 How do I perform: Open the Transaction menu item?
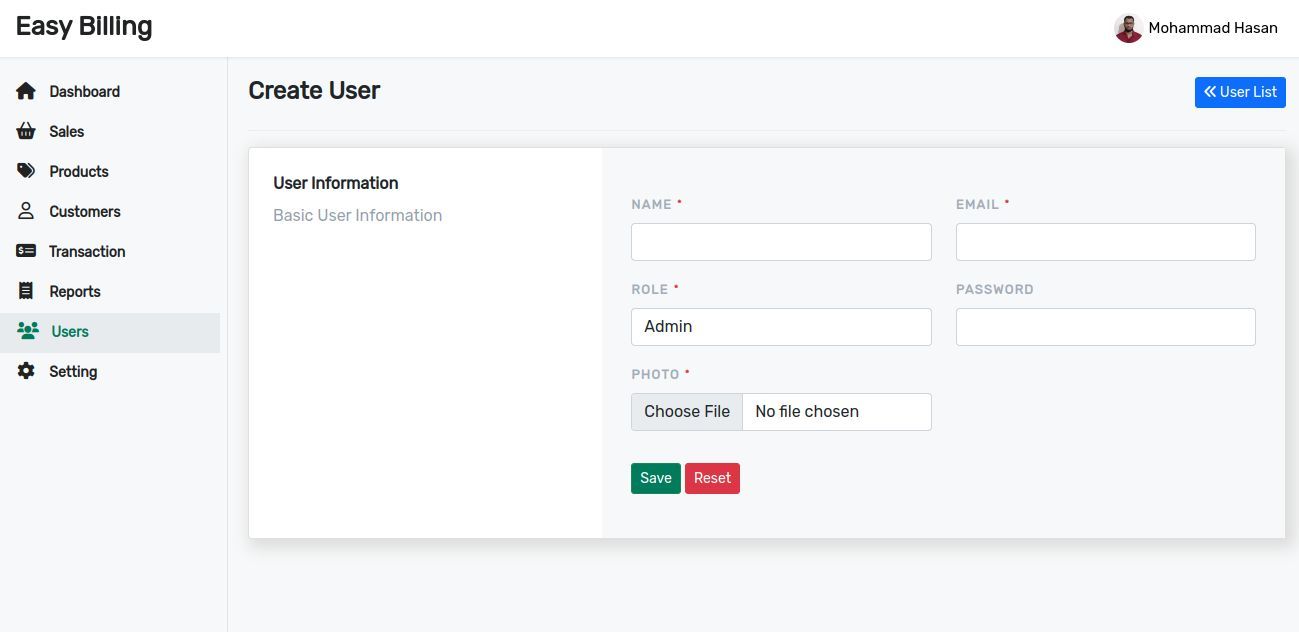point(87,251)
